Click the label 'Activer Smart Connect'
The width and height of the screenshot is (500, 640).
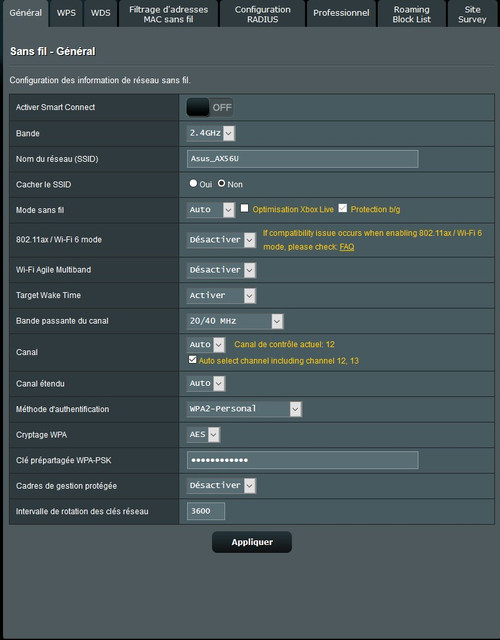56,107
